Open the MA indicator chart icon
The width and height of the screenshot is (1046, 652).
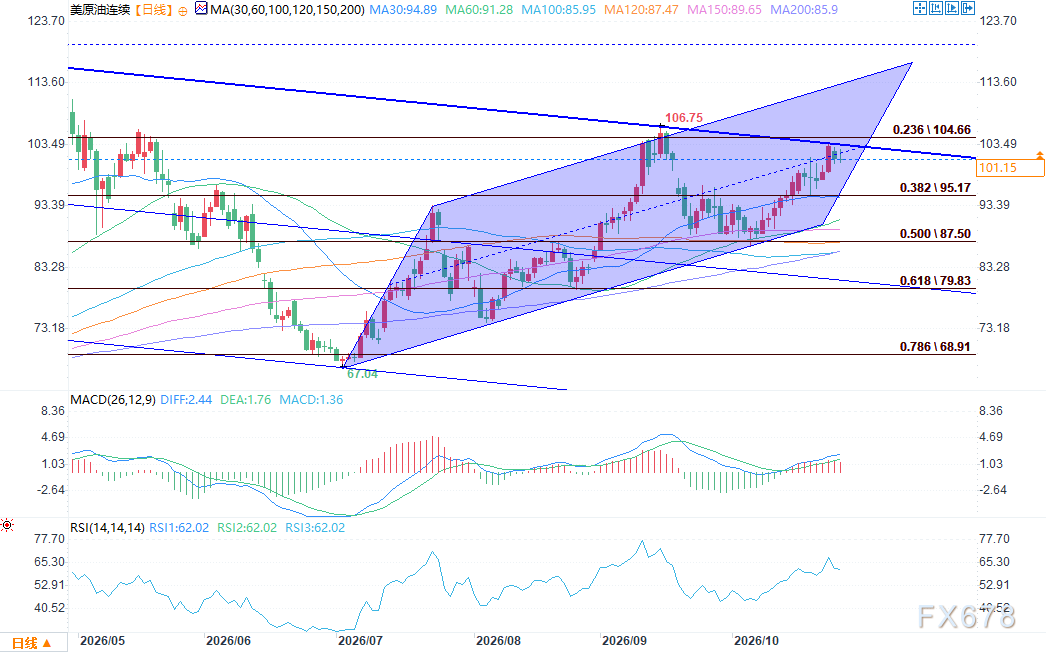click(x=201, y=9)
